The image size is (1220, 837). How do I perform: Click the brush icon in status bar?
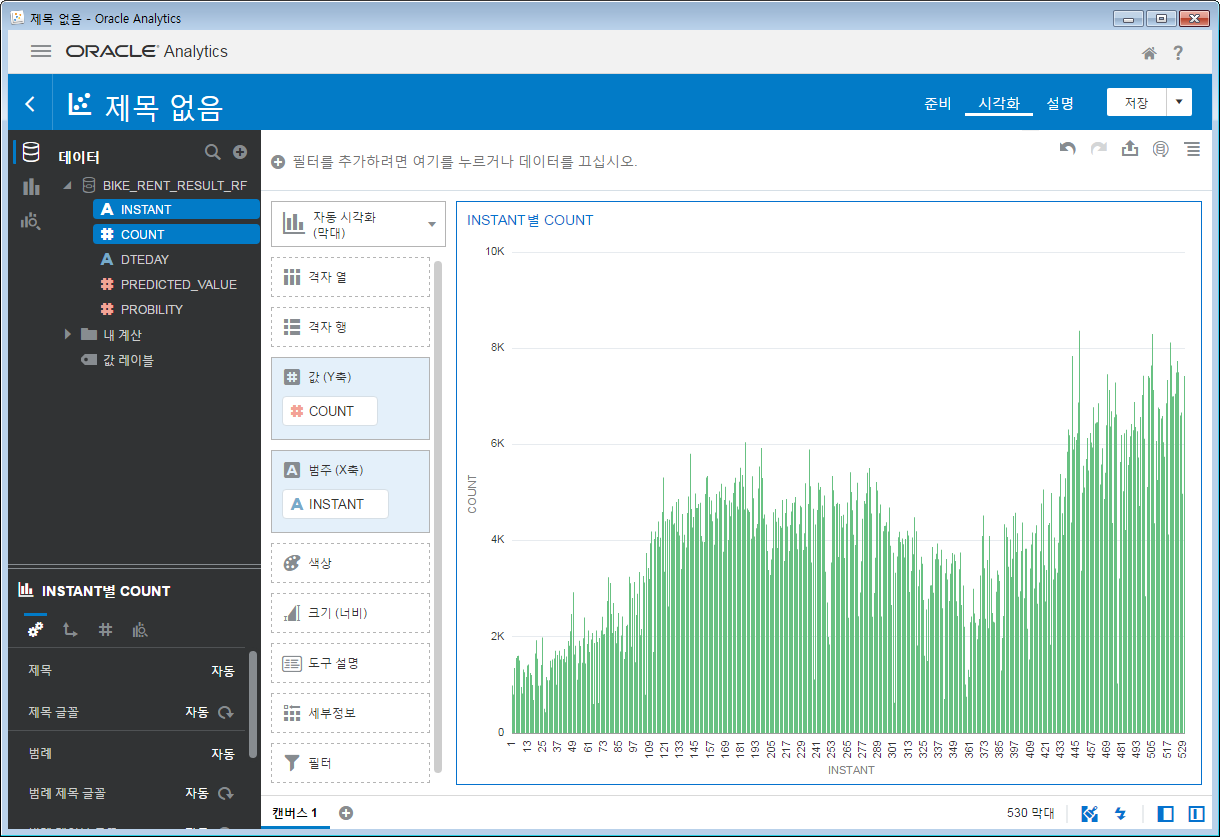tap(1090, 814)
